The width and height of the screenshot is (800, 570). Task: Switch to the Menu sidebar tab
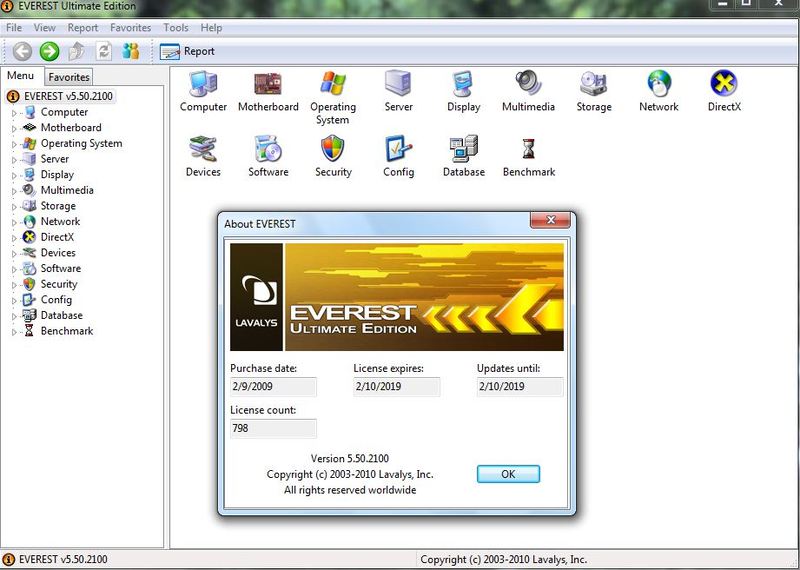click(x=20, y=76)
